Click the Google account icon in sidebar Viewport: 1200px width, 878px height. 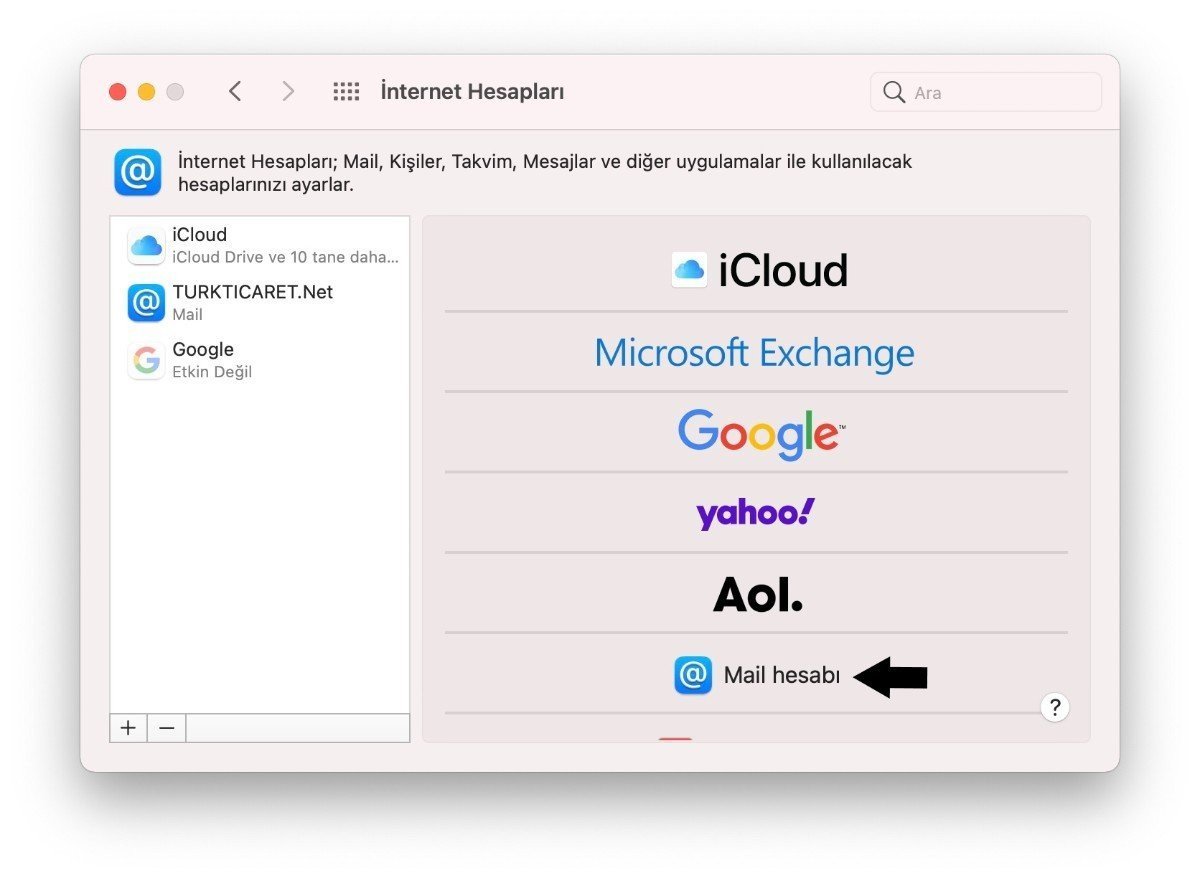click(146, 360)
